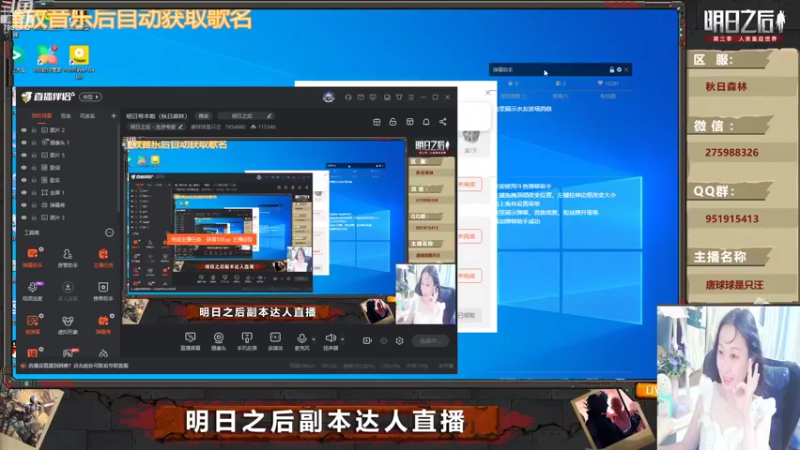The image size is (800, 450).
Task: Open the 虚拟形象 tool
Action: [x=67, y=324]
